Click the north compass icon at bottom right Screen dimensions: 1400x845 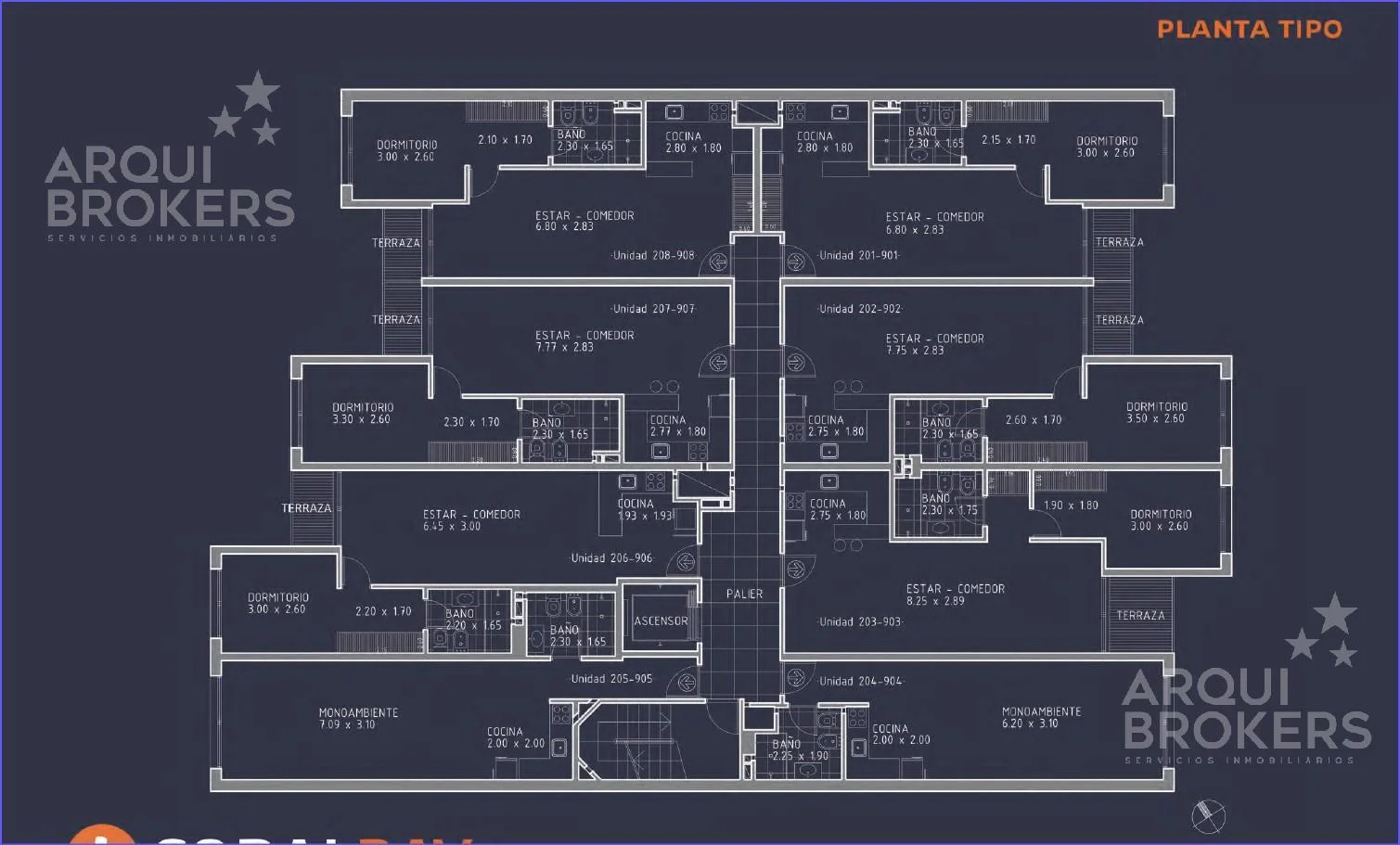point(1208,815)
